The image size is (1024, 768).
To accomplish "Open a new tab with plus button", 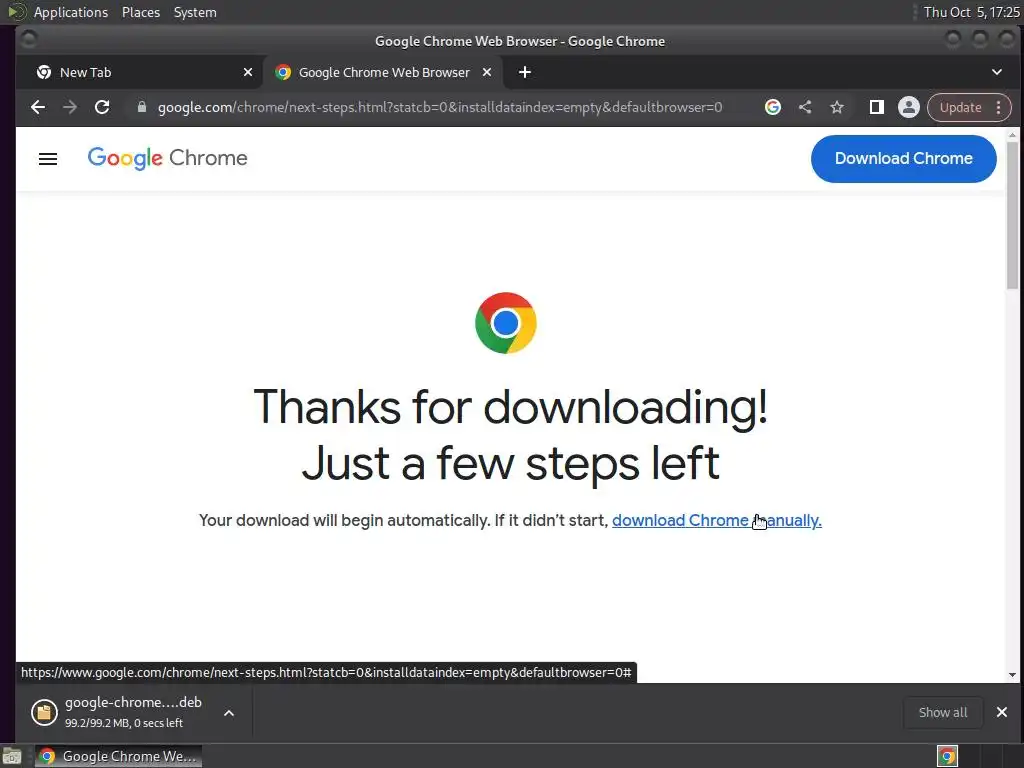I will pyautogui.click(x=524, y=72).
